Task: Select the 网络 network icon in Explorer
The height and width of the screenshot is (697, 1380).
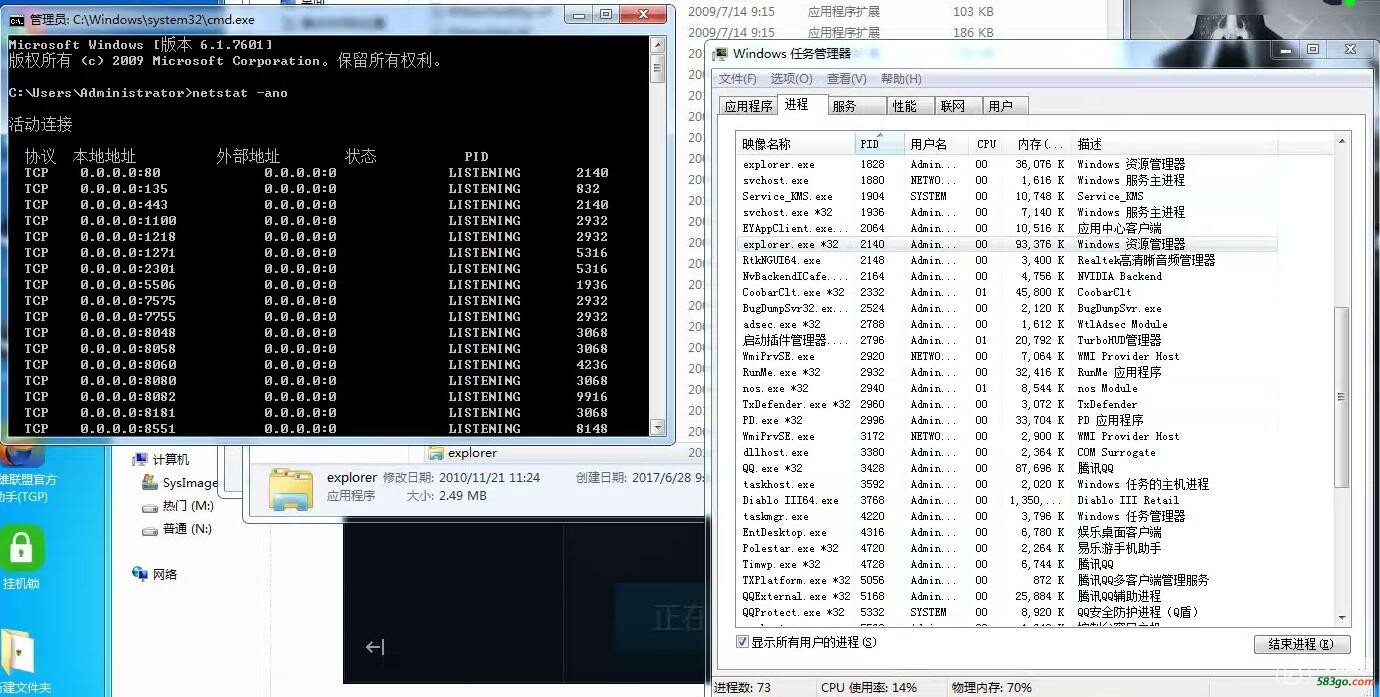Action: pyautogui.click(x=141, y=574)
